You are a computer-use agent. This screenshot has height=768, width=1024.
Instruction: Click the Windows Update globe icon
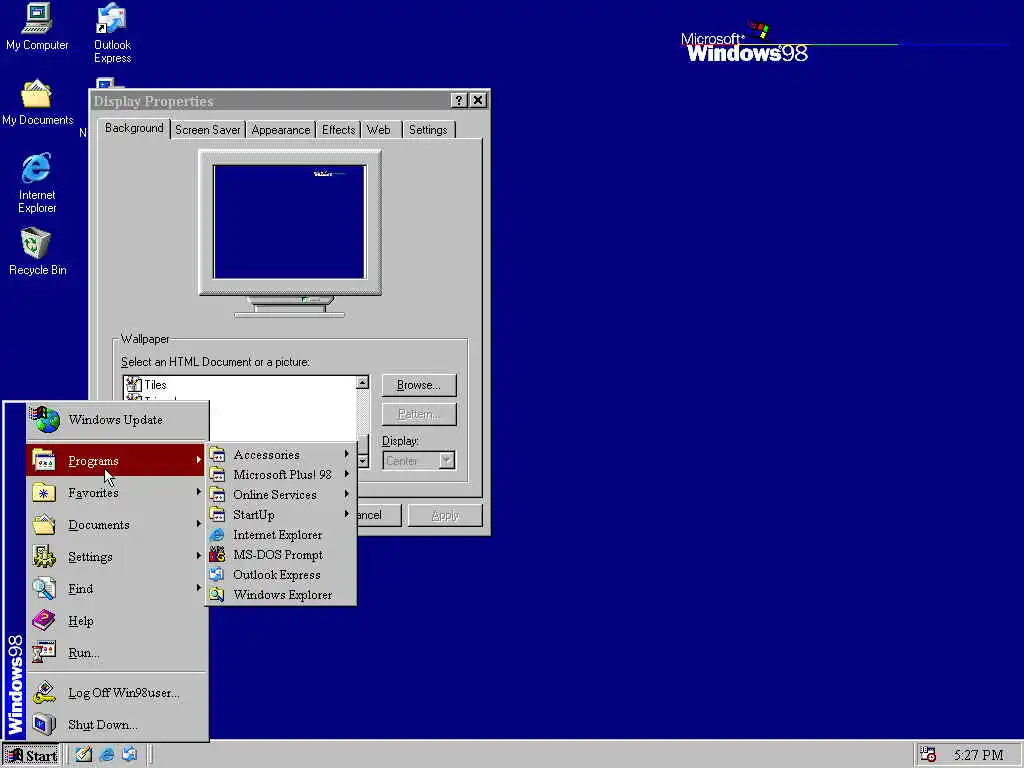coord(46,420)
